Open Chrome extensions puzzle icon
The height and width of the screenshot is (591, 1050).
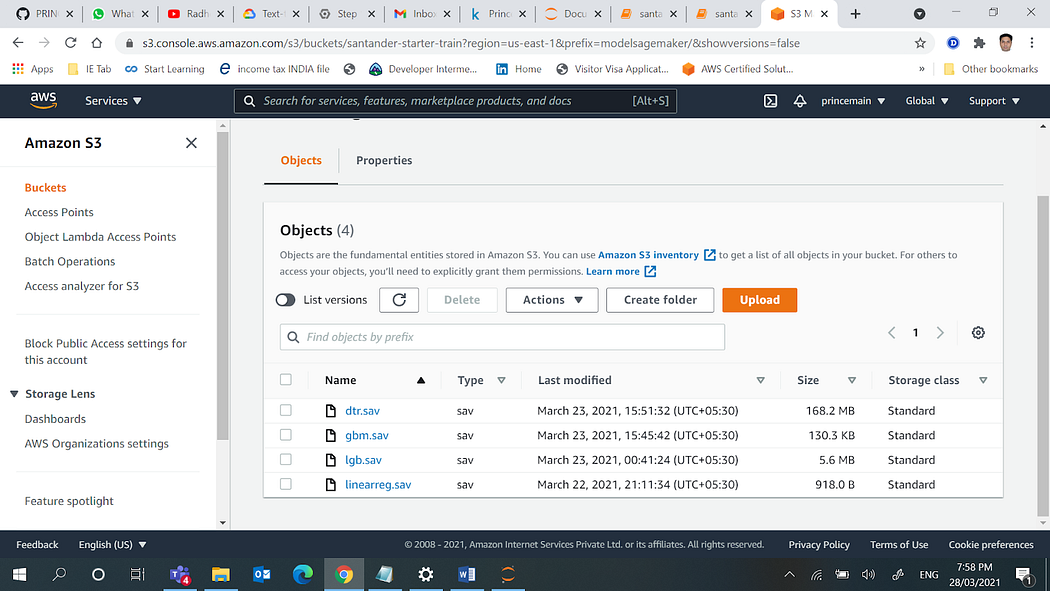[979, 43]
